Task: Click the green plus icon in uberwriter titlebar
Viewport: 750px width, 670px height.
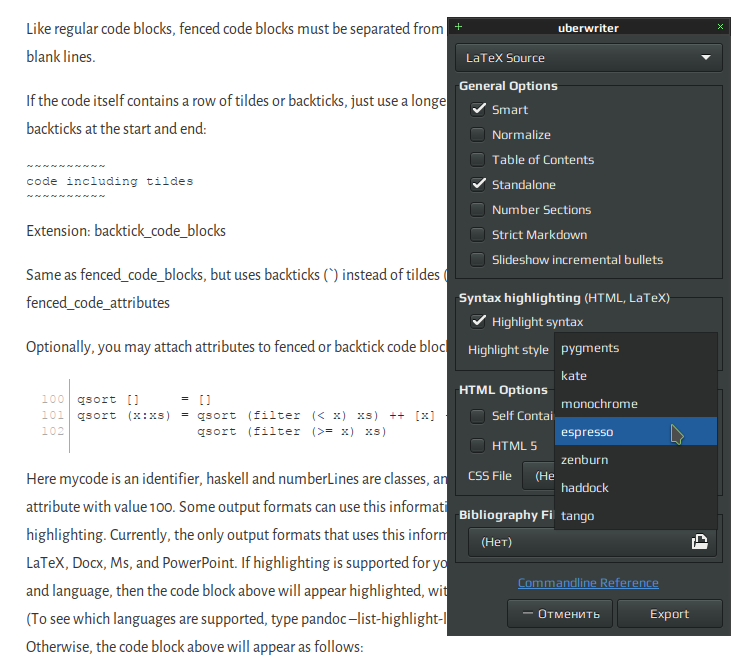Action: tap(458, 27)
